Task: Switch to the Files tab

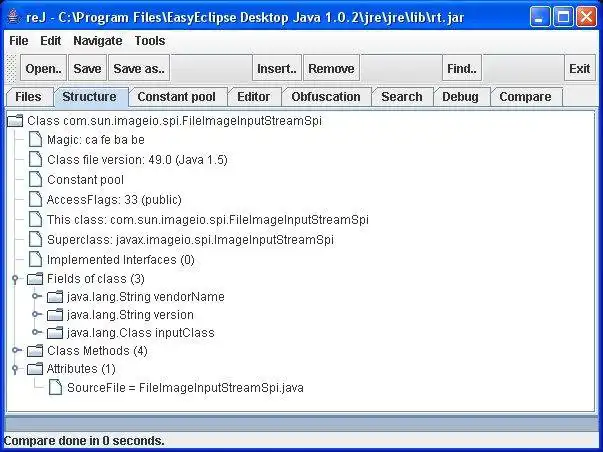Action: click(x=28, y=97)
